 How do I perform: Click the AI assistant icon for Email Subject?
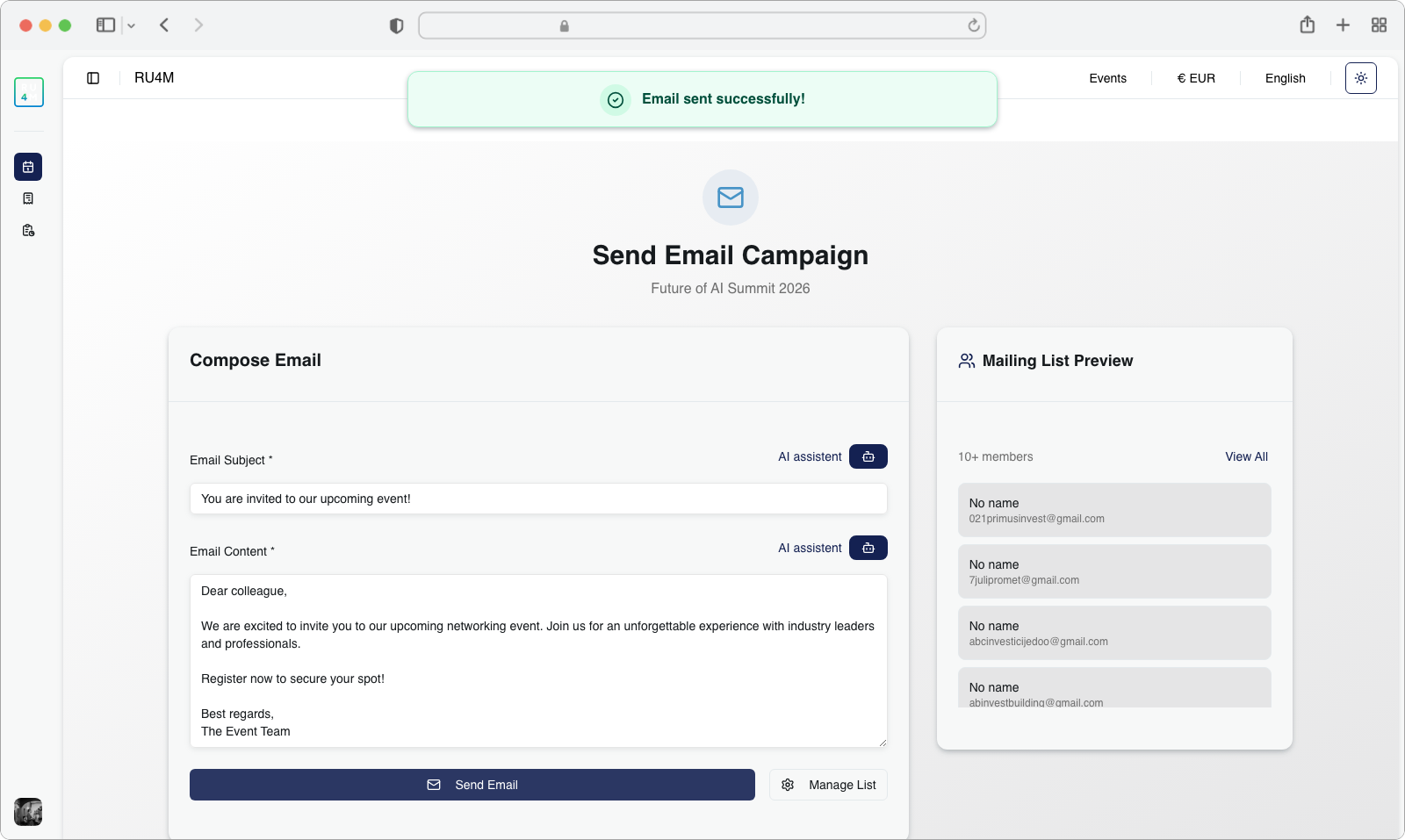click(x=868, y=456)
